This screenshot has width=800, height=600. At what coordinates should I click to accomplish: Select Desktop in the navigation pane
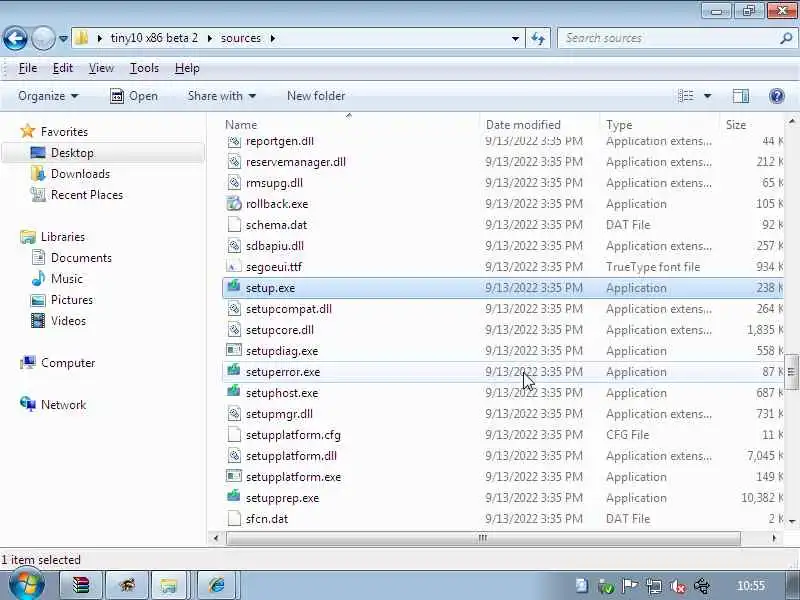(72, 153)
